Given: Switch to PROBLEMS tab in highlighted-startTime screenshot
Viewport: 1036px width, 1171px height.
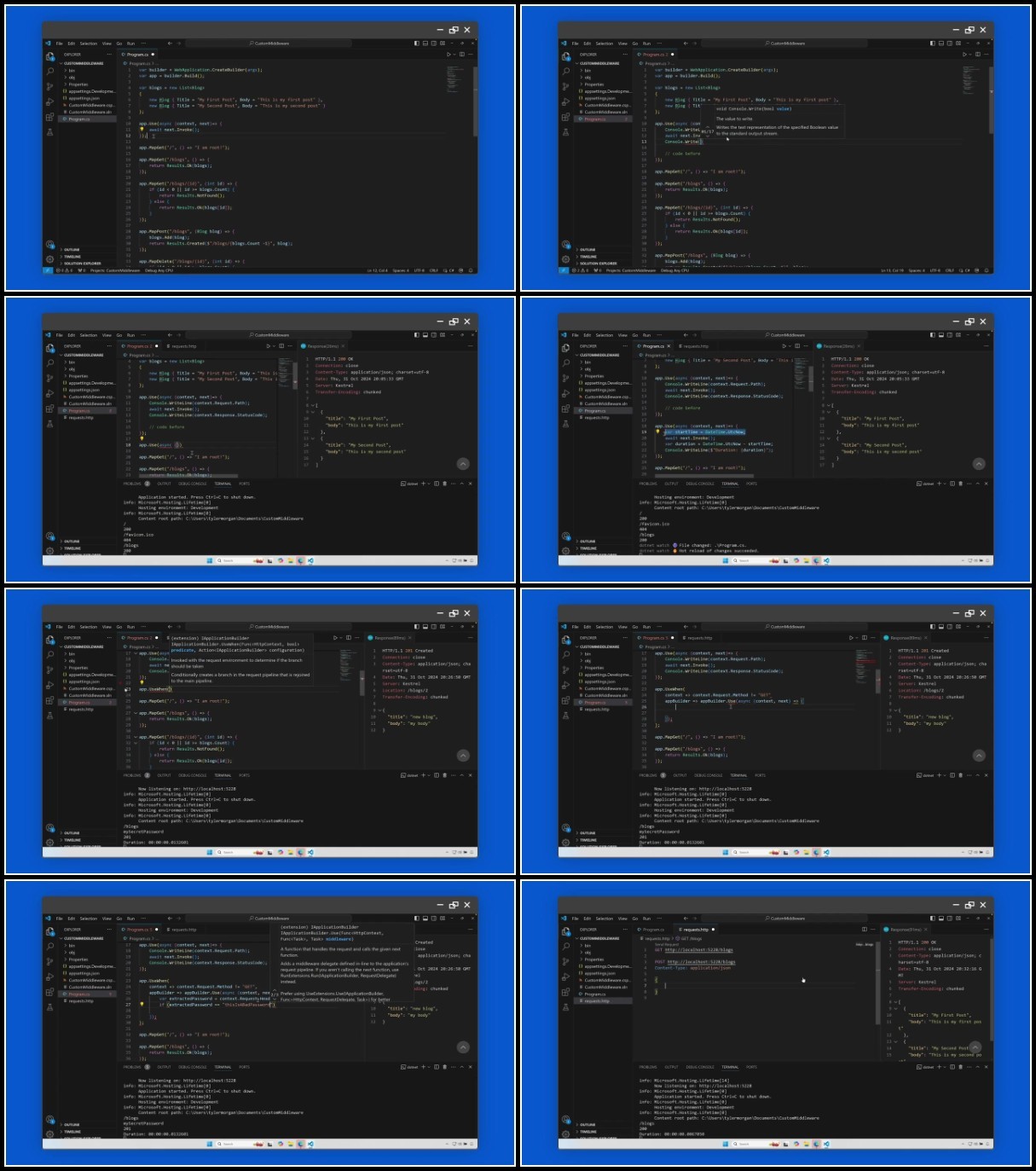Looking at the screenshot, I should coord(648,484).
